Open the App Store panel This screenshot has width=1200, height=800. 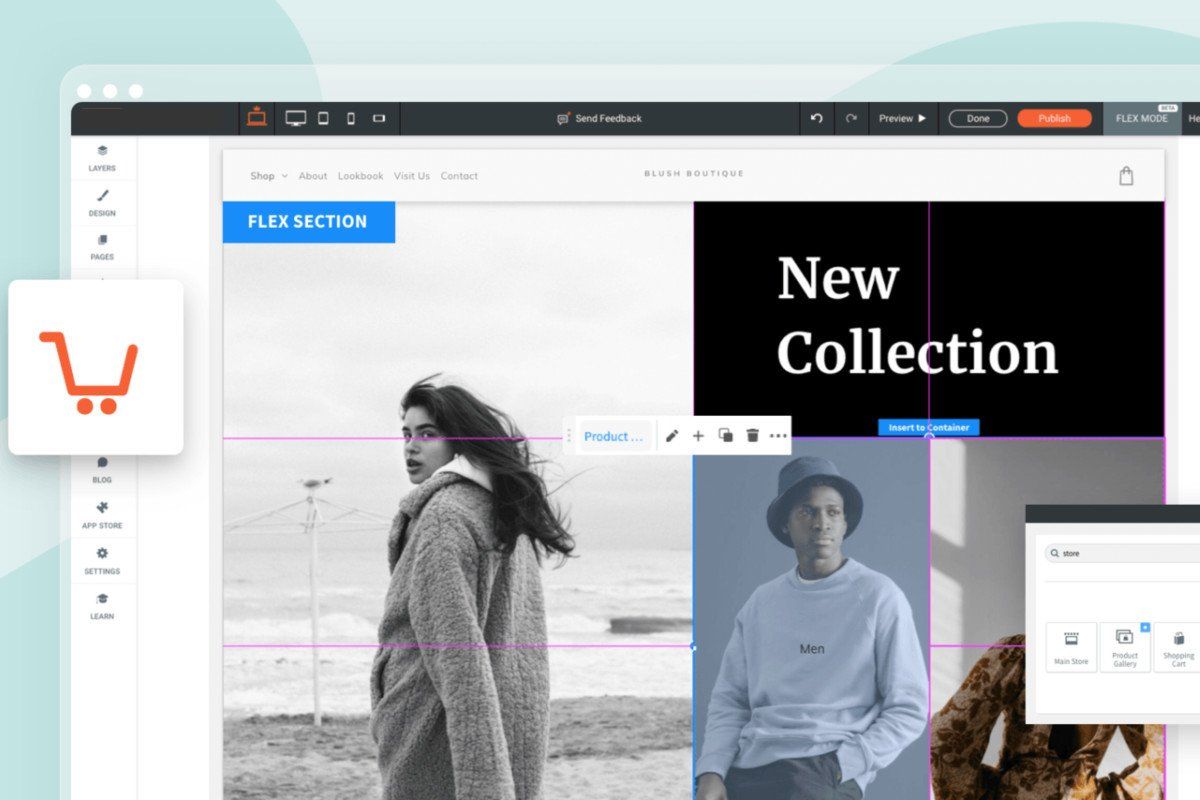coord(102,515)
